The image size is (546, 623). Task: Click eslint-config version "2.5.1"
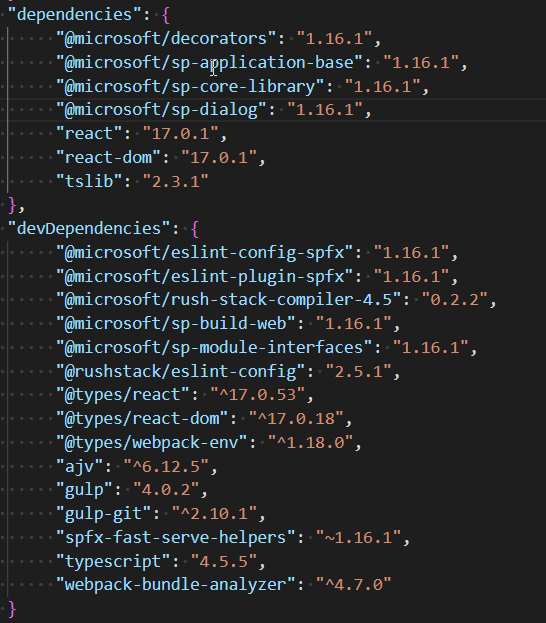point(358,371)
